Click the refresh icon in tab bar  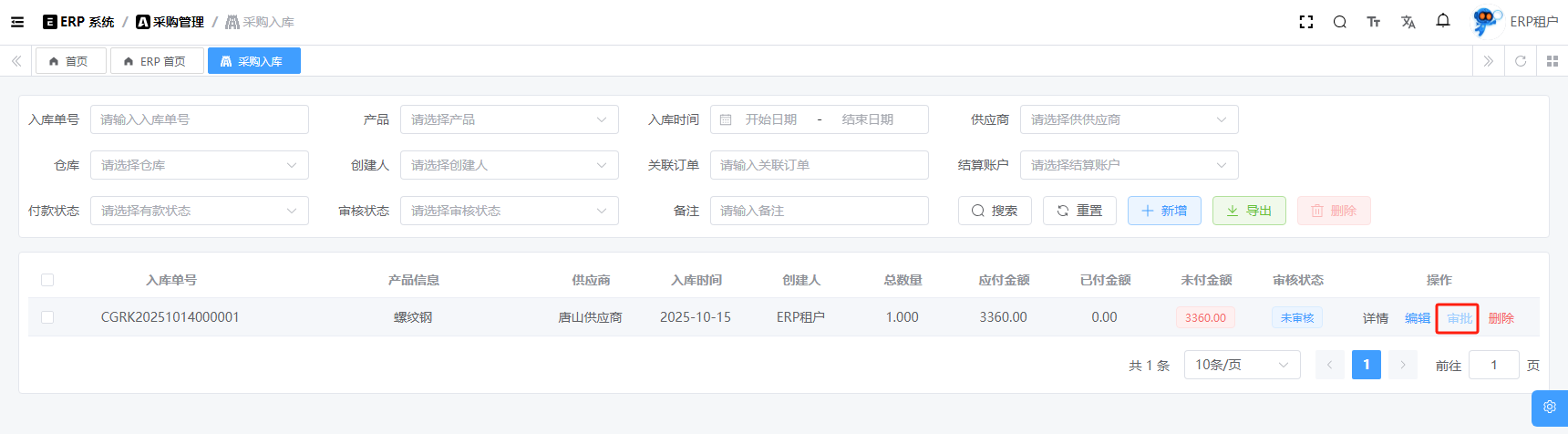tap(1520, 61)
